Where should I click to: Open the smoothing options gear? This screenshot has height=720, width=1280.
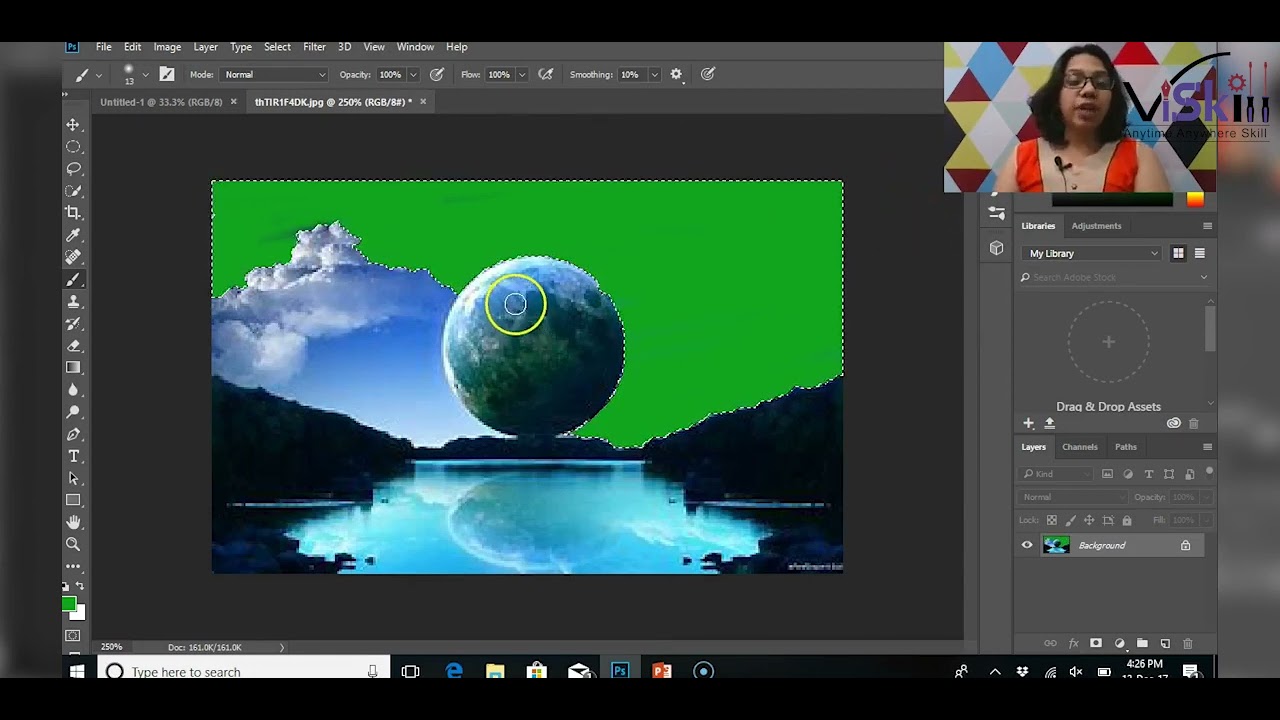(676, 74)
